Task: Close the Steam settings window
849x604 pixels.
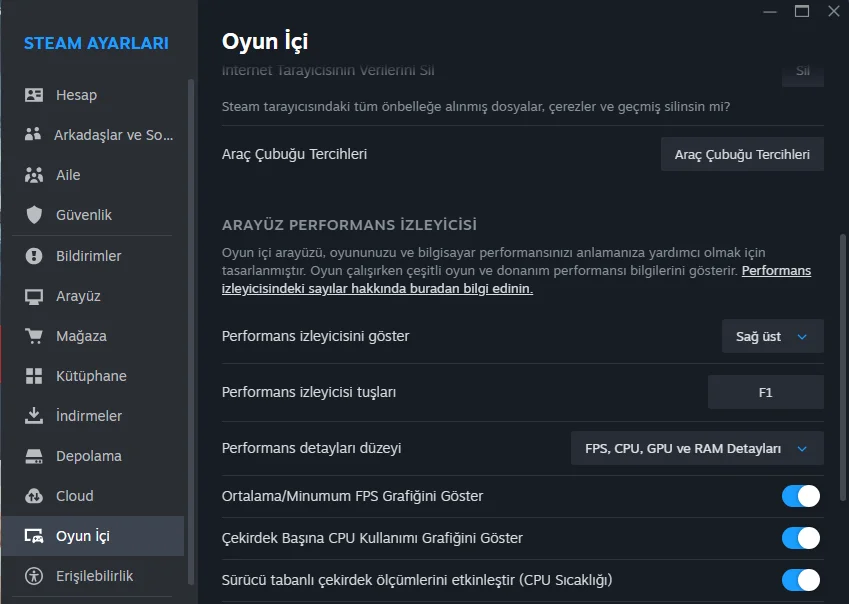Action: point(834,11)
